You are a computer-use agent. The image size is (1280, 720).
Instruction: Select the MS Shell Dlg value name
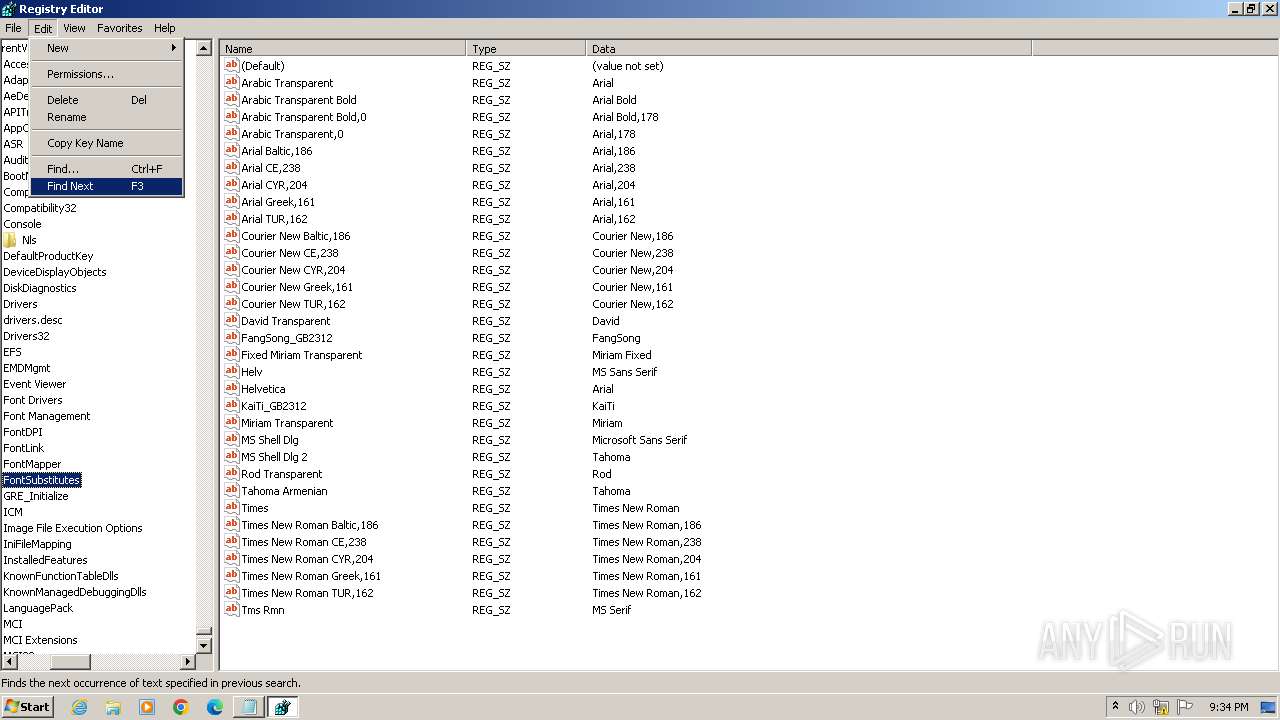[x=270, y=440]
